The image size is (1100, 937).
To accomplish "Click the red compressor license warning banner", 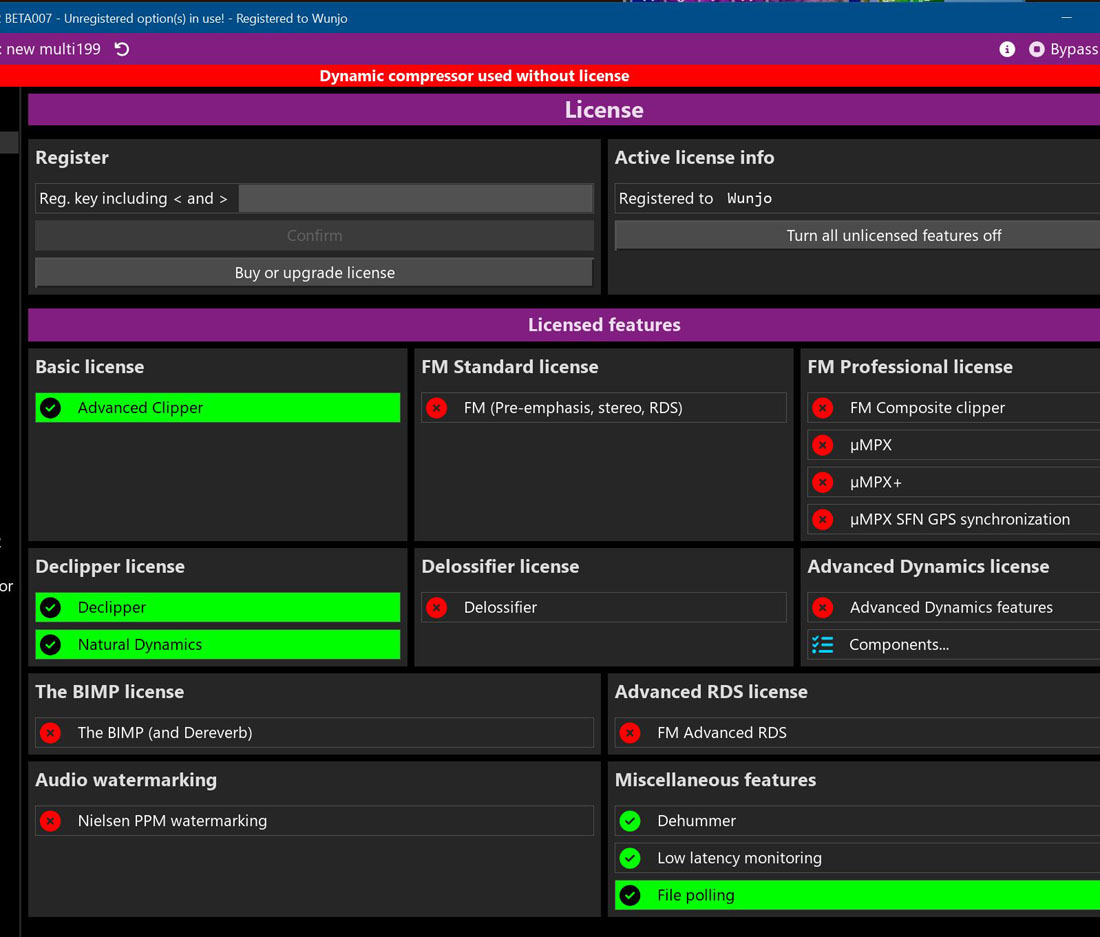I will pyautogui.click(x=474, y=76).
